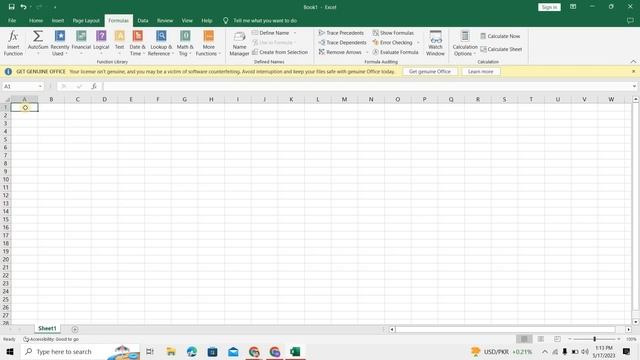Click Get genuine Office button
The height and width of the screenshot is (360, 640).
pyautogui.click(x=430, y=71)
